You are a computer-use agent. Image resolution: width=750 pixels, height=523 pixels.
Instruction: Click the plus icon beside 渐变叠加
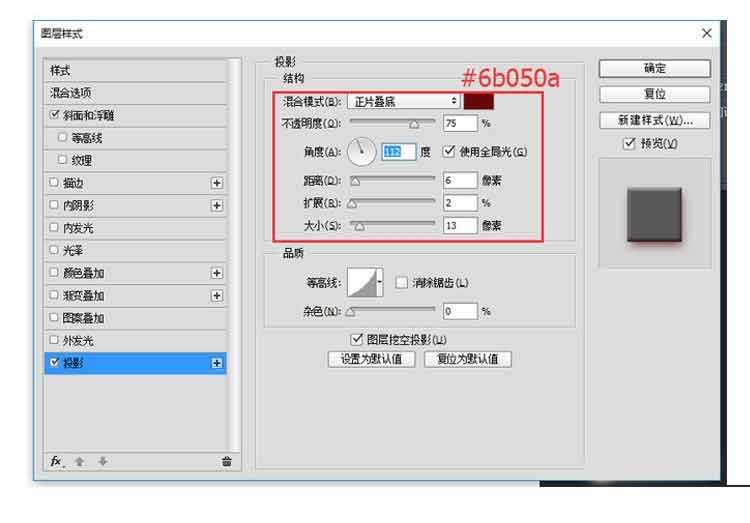(216, 295)
